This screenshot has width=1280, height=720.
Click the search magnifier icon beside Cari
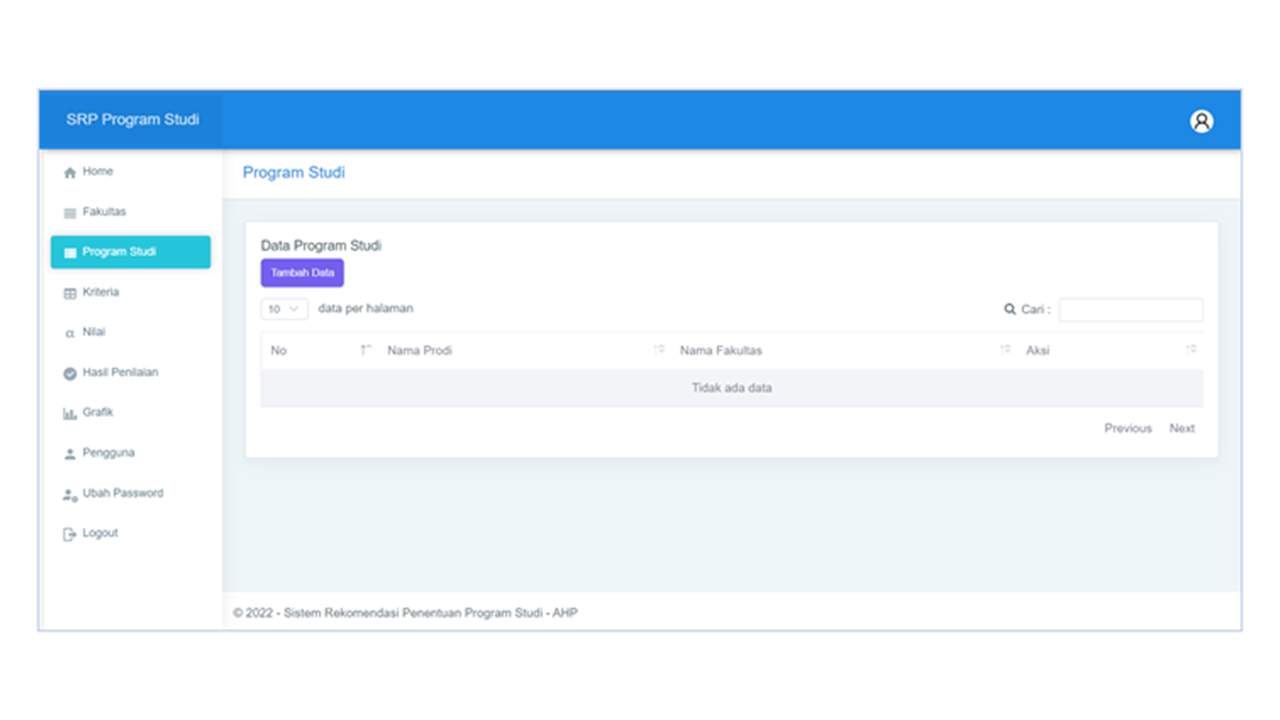[1010, 310]
